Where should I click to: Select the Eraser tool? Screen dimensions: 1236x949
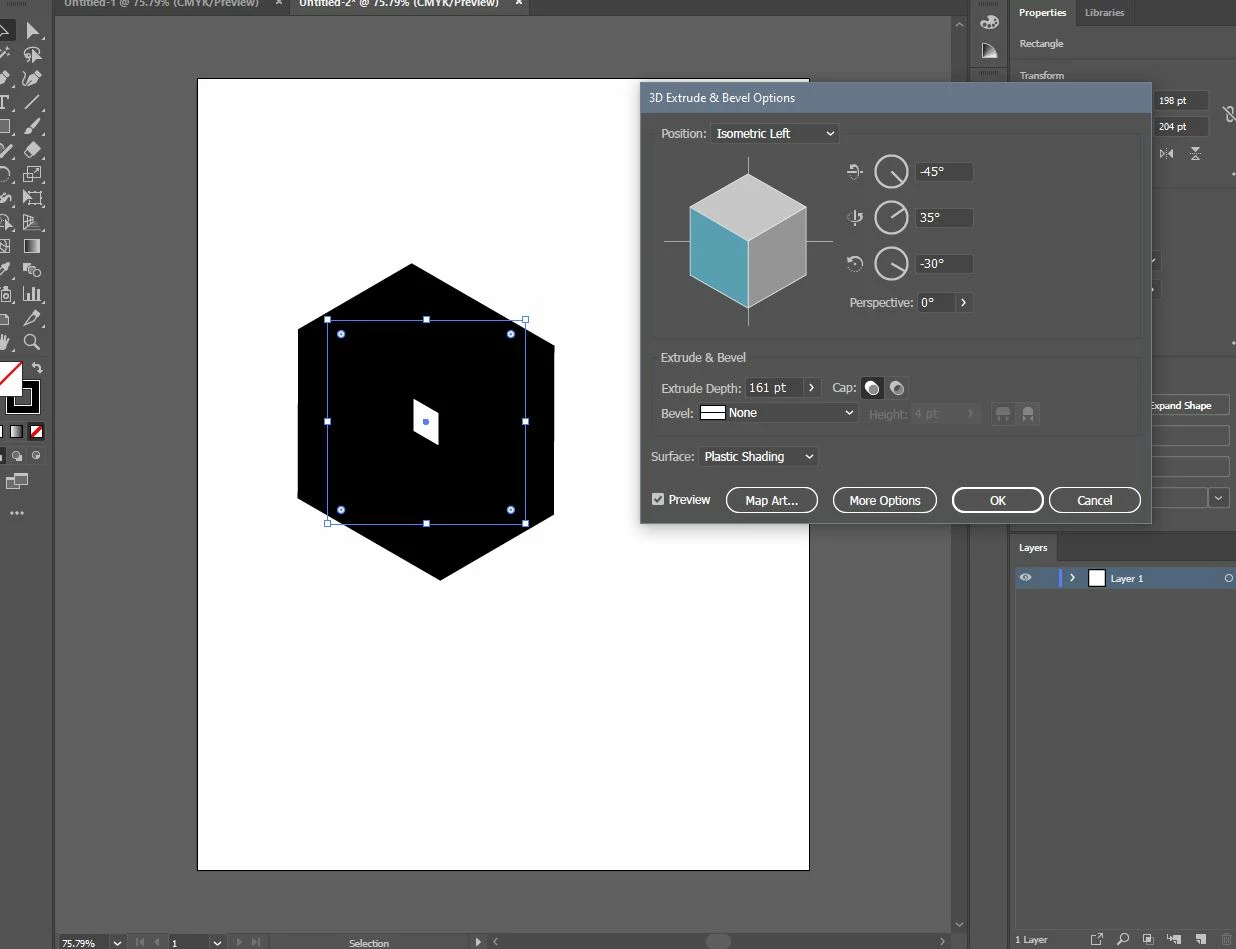[32, 150]
